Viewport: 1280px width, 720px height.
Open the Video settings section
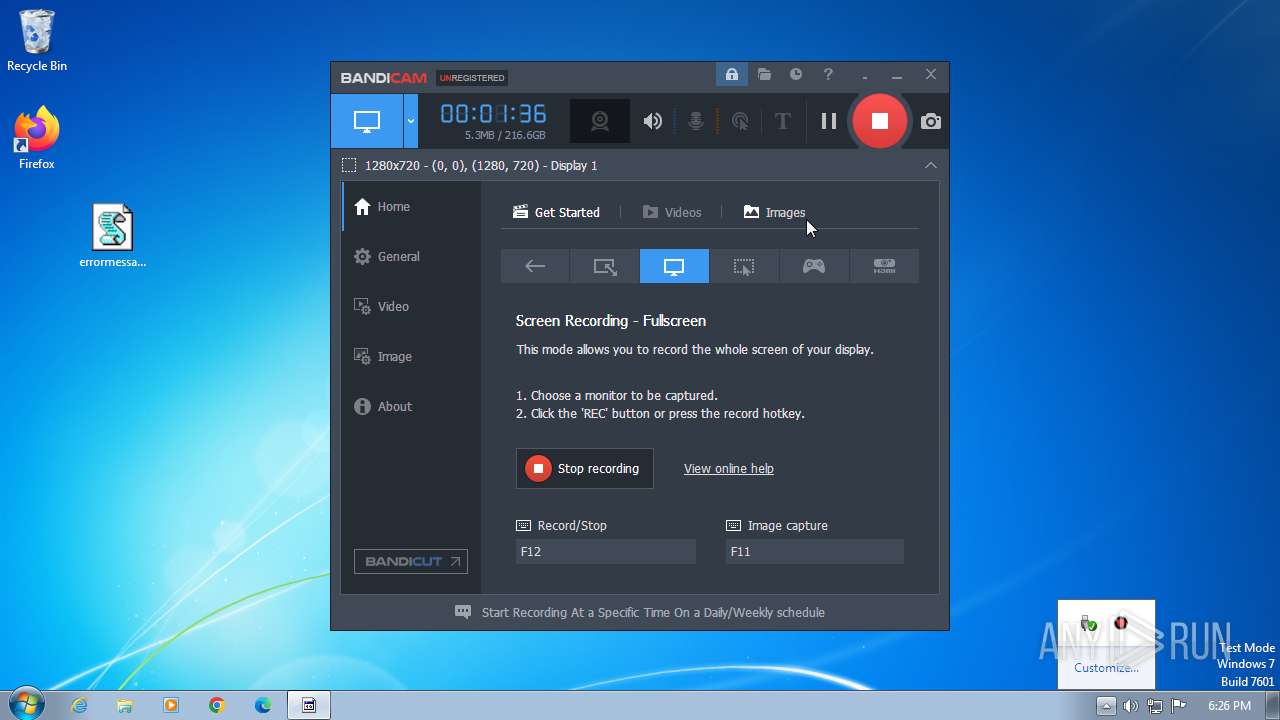point(411,307)
